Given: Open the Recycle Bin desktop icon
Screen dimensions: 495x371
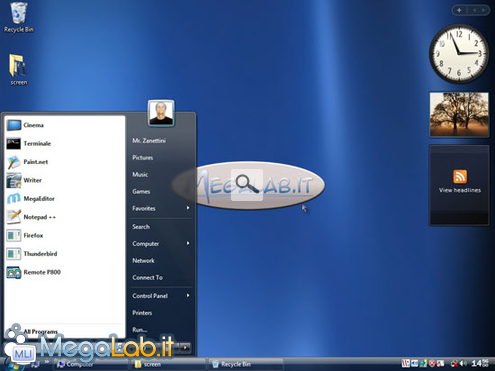Looking at the screenshot, I should click(x=19, y=17).
